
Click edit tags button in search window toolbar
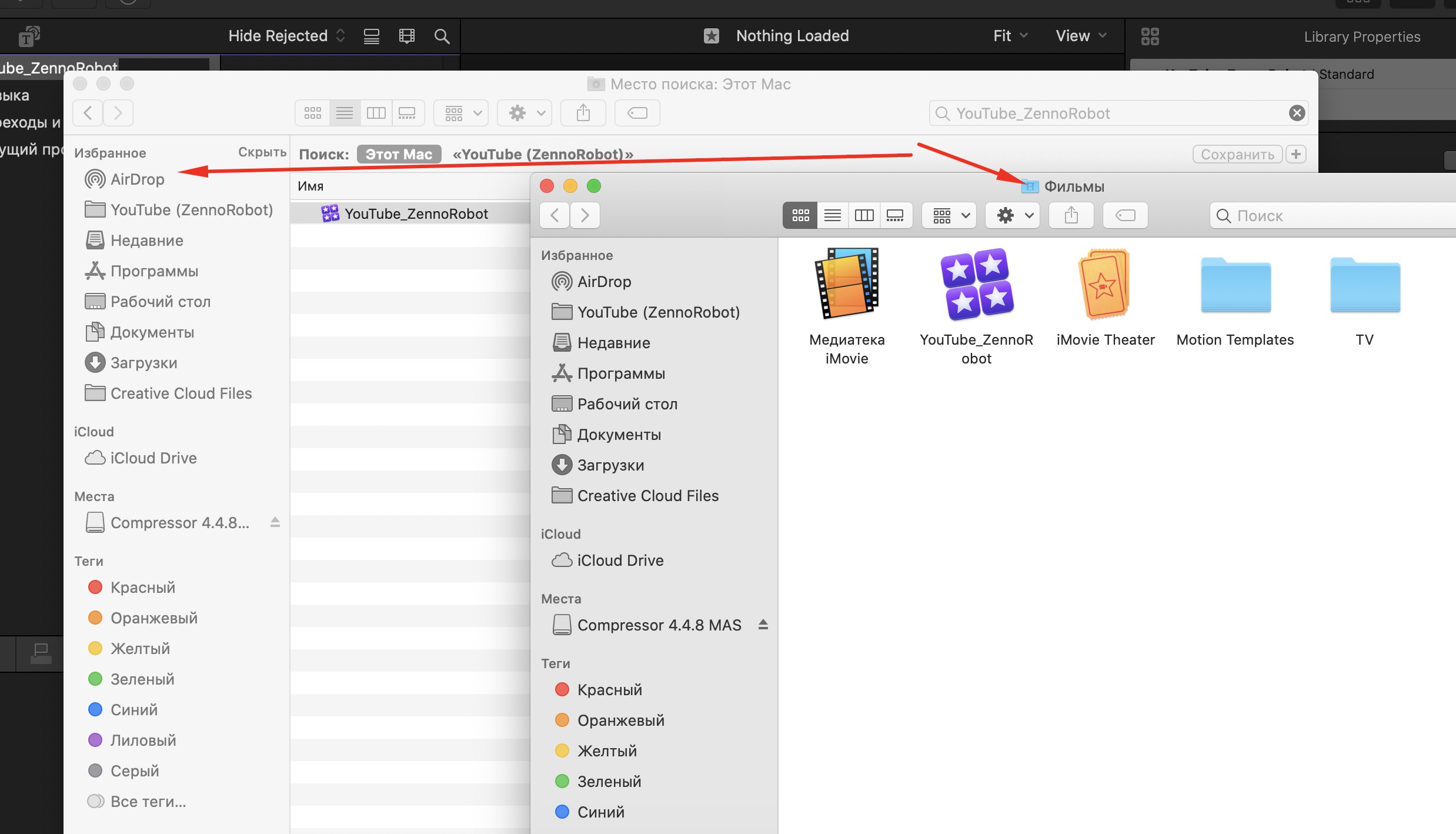[637, 113]
